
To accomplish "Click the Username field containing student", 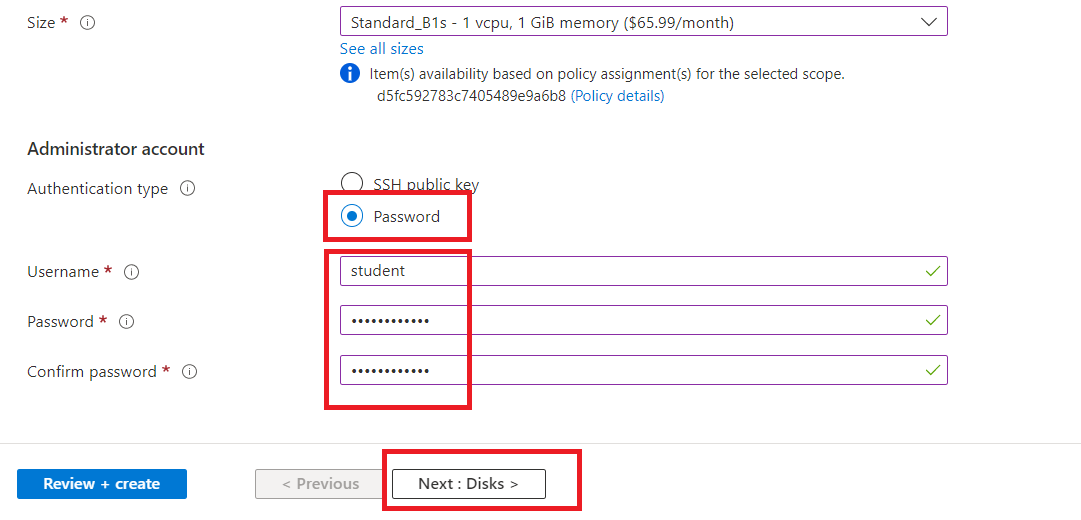I will coord(630,271).
